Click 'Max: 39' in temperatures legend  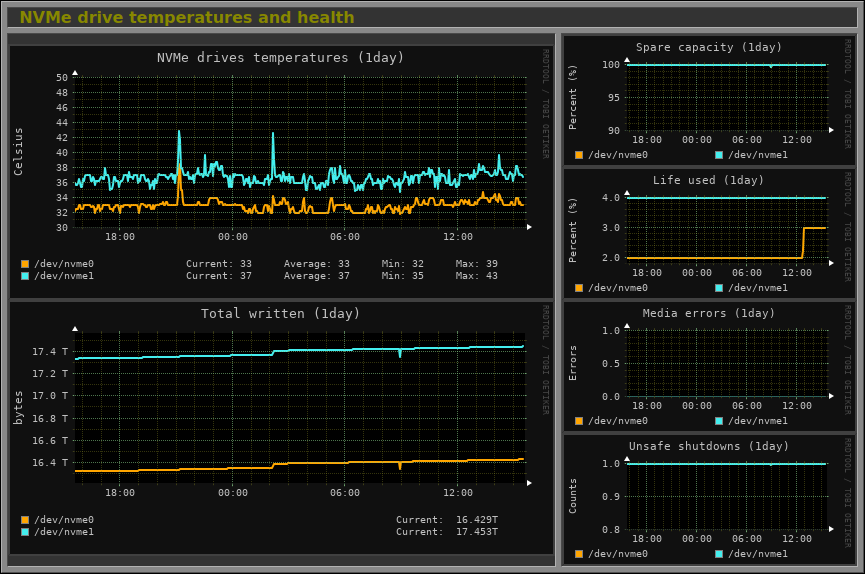[477, 264]
